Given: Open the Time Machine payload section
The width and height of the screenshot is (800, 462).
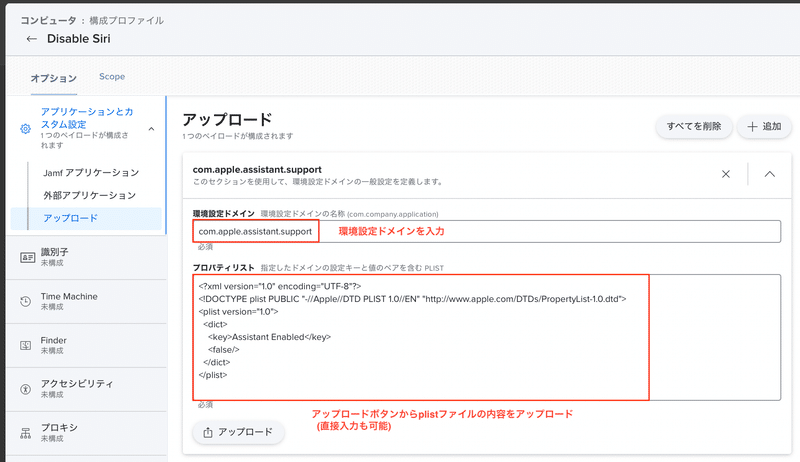Looking at the screenshot, I should 86,301.
